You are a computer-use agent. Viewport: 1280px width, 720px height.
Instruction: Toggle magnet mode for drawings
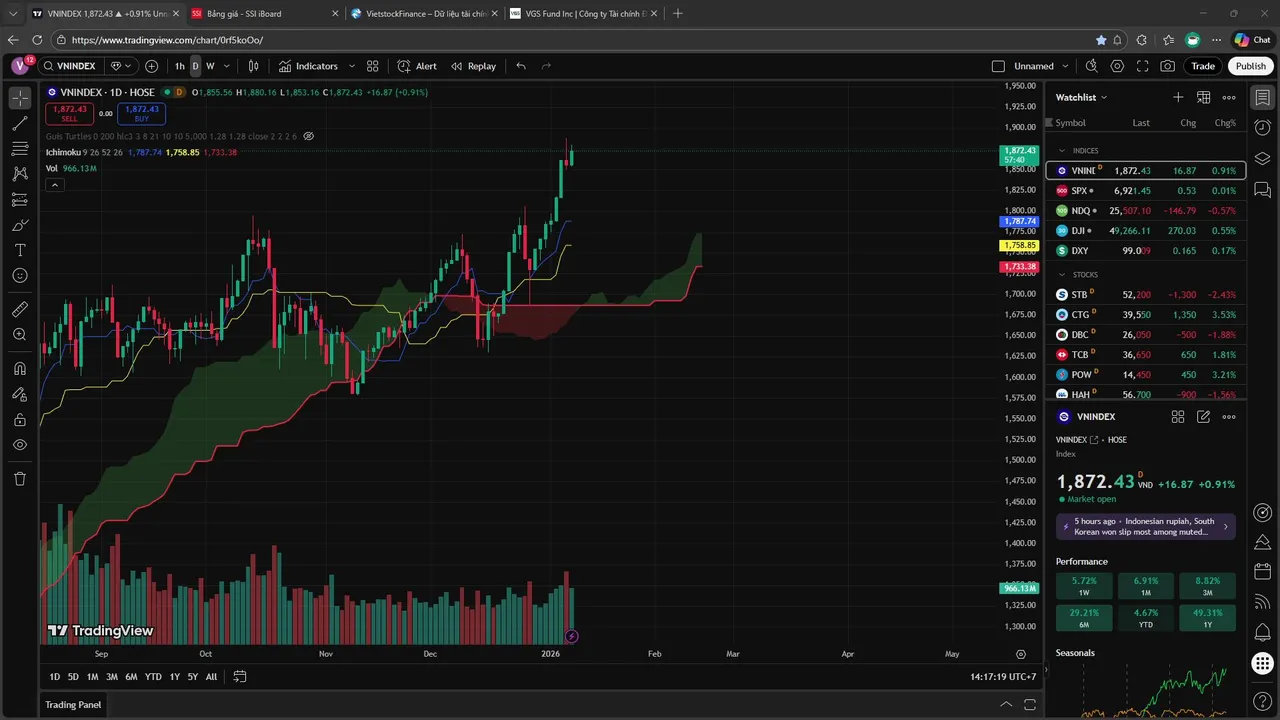coord(20,369)
